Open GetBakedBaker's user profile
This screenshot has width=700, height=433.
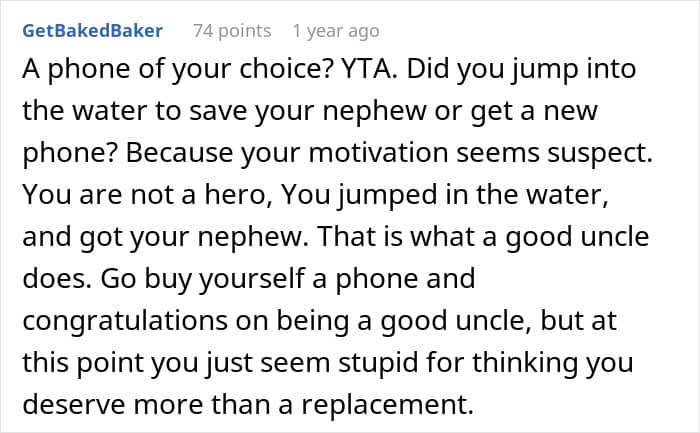tap(92, 31)
